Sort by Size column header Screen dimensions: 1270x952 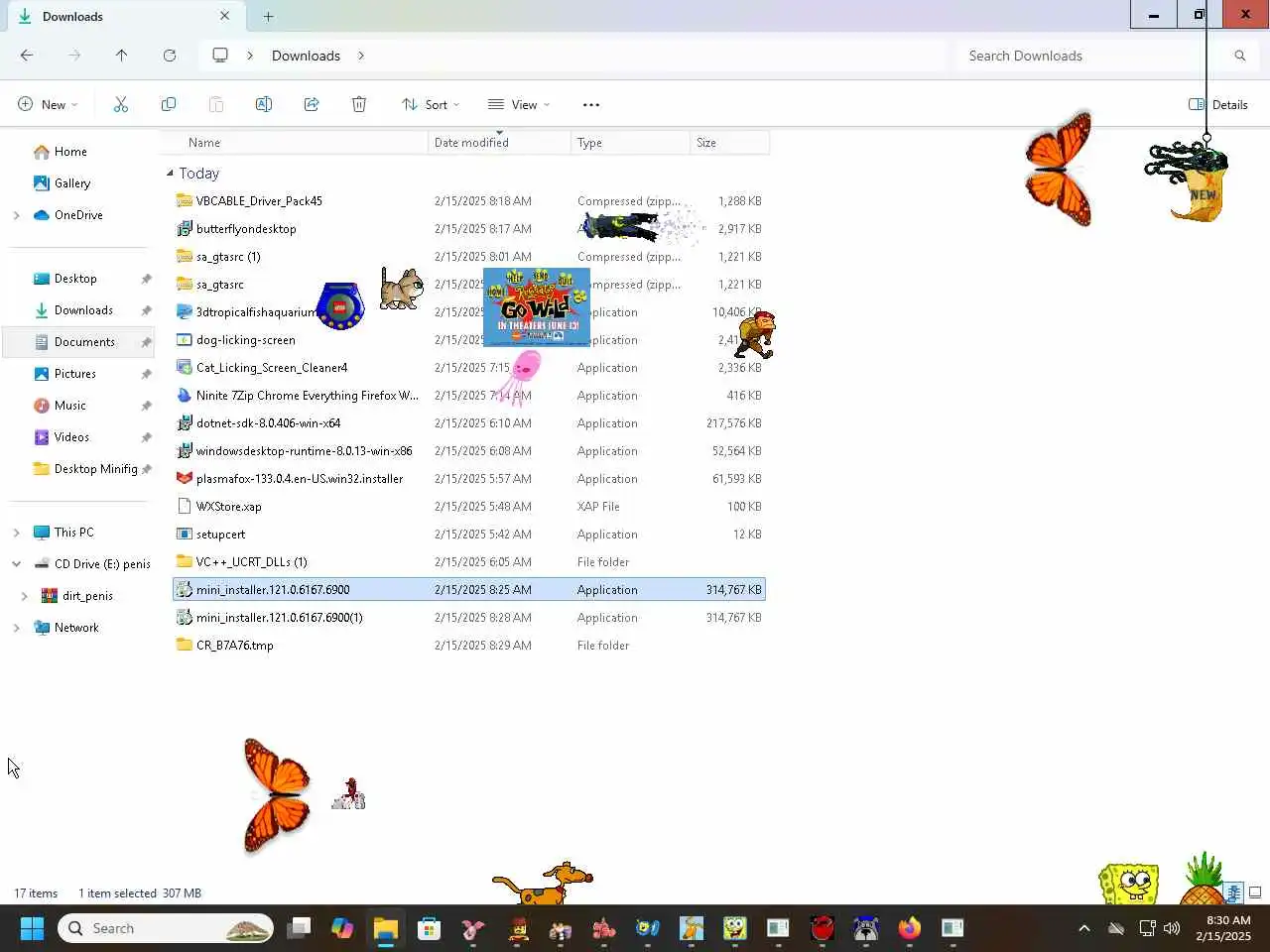(729, 143)
